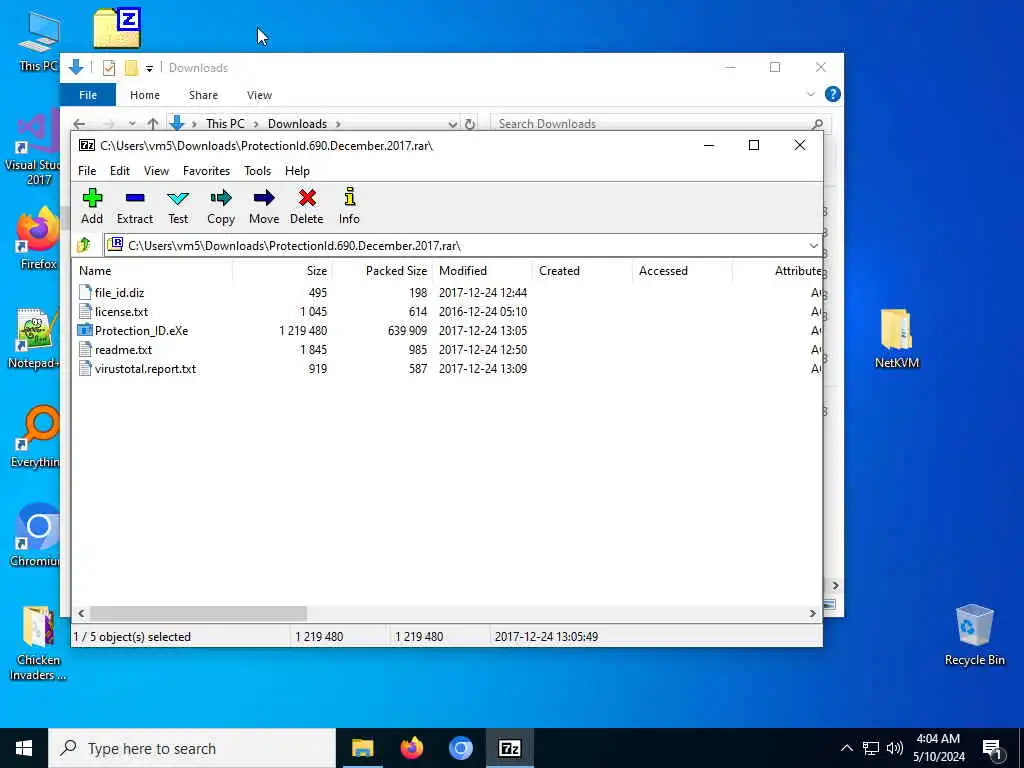Open the 7-Zip View menu
Image resolution: width=1024 pixels, height=768 pixels.
click(156, 170)
